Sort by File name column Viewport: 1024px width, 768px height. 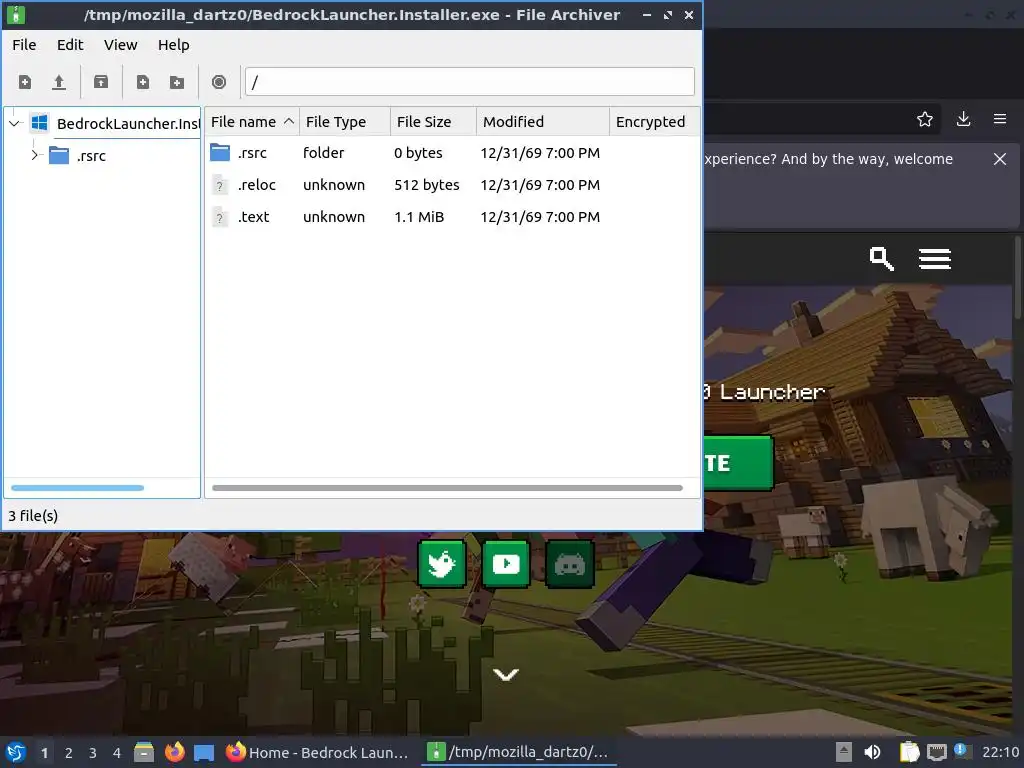tap(251, 122)
